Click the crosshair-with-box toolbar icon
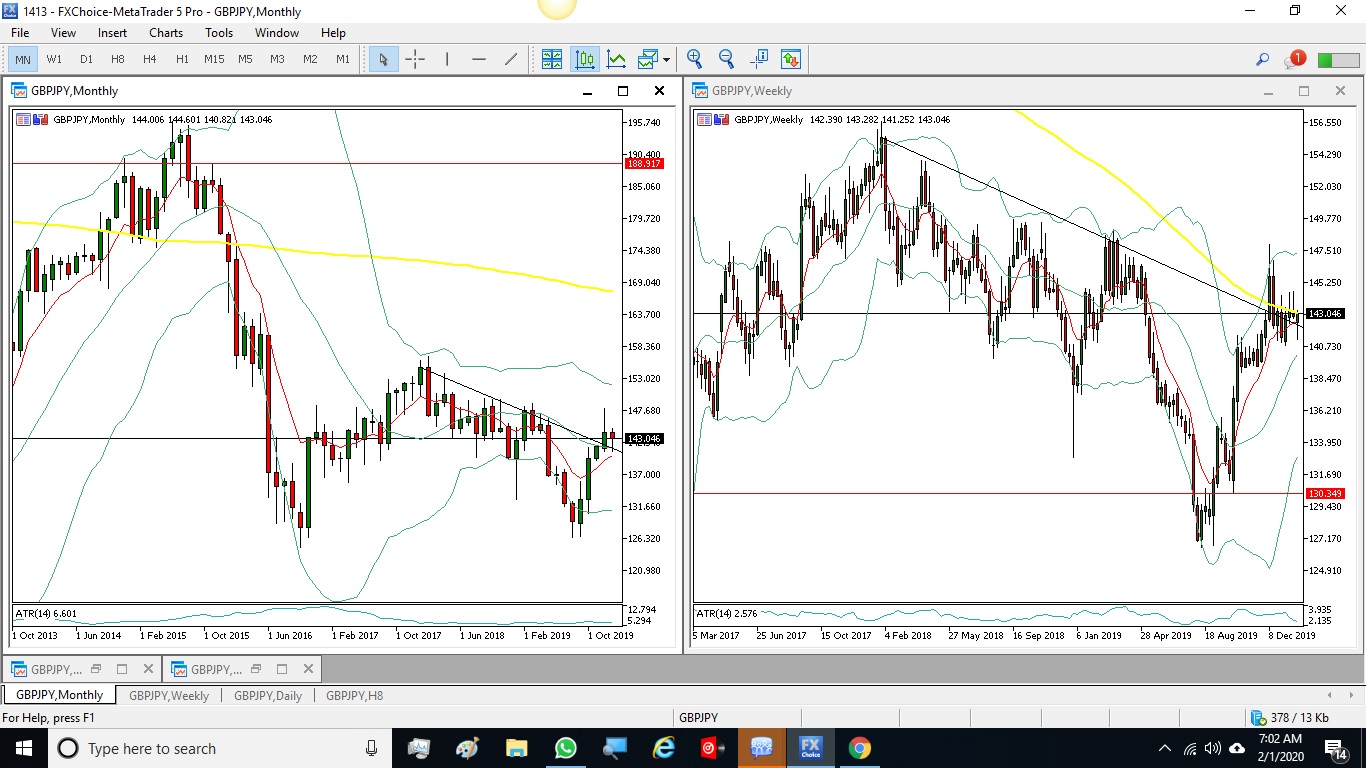This screenshot has width=1366, height=768. (759, 60)
